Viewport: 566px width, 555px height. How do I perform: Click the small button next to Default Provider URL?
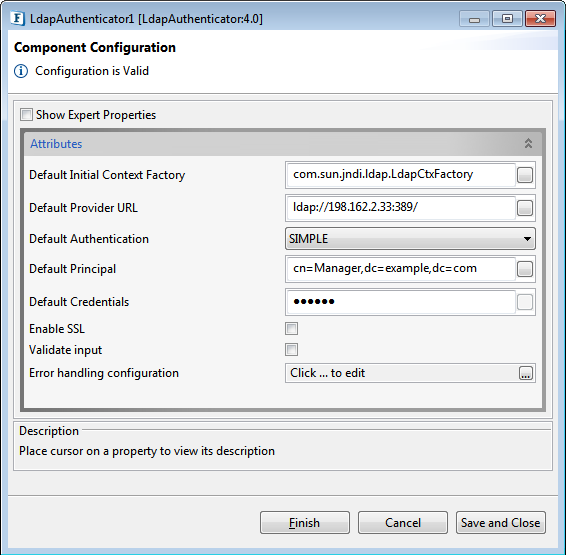(x=524, y=208)
